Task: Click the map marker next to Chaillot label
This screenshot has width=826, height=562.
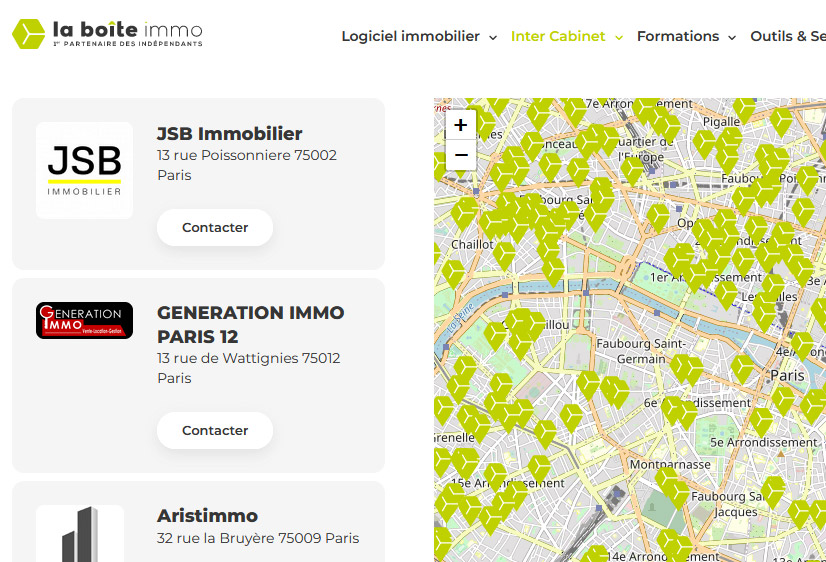Action: coord(504,256)
